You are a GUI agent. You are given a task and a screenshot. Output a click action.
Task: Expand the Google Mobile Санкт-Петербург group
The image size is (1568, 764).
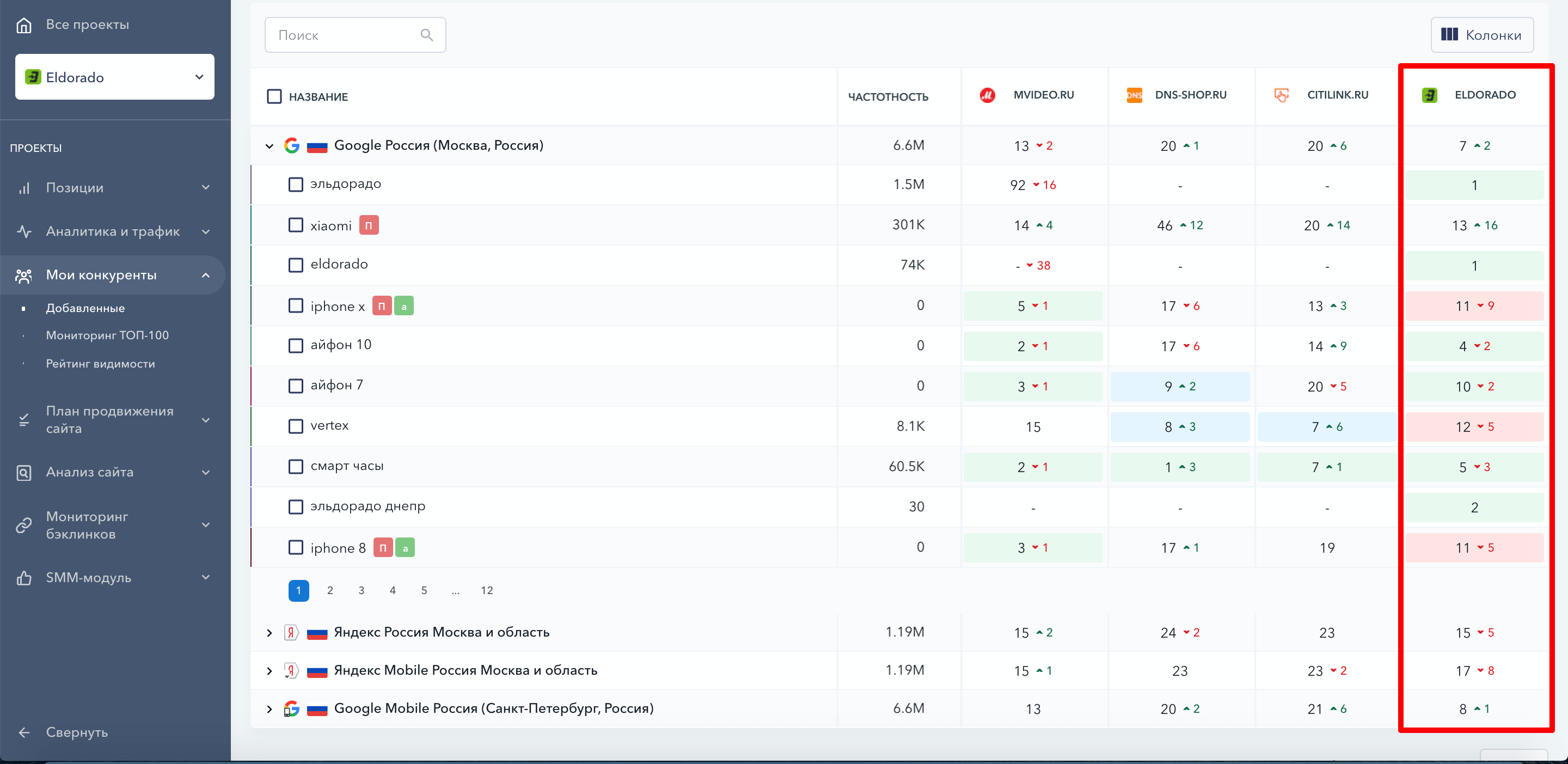click(x=269, y=708)
